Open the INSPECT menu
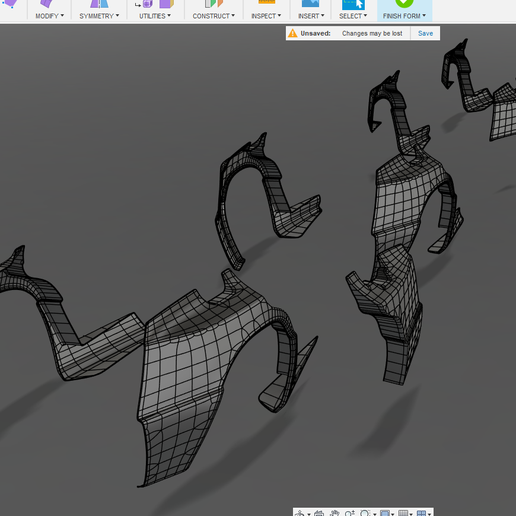 pyautogui.click(x=266, y=16)
